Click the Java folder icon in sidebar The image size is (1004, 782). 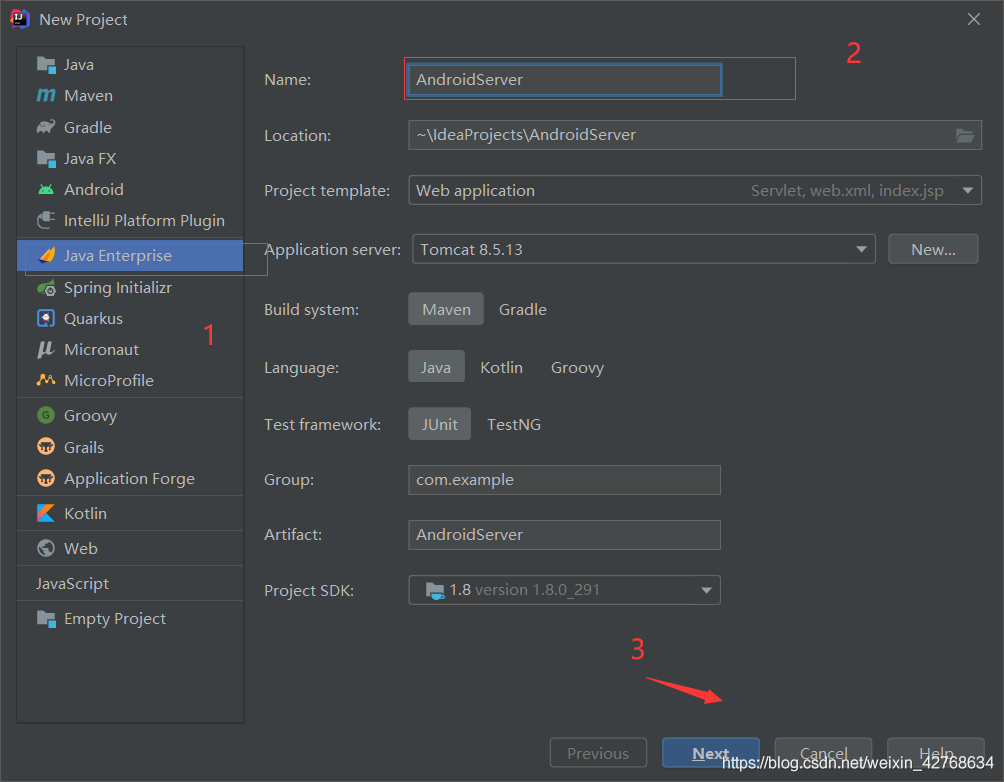46,65
